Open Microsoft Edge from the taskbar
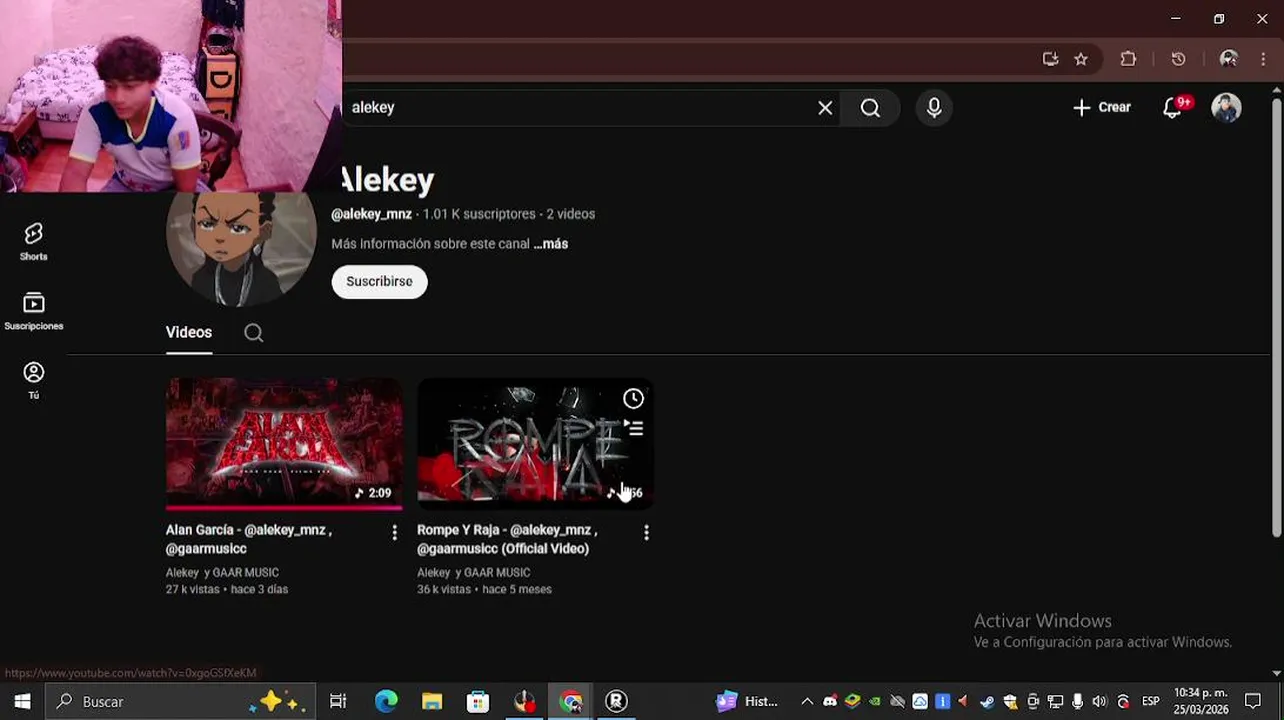The width and height of the screenshot is (1284, 720). tap(385, 702)
